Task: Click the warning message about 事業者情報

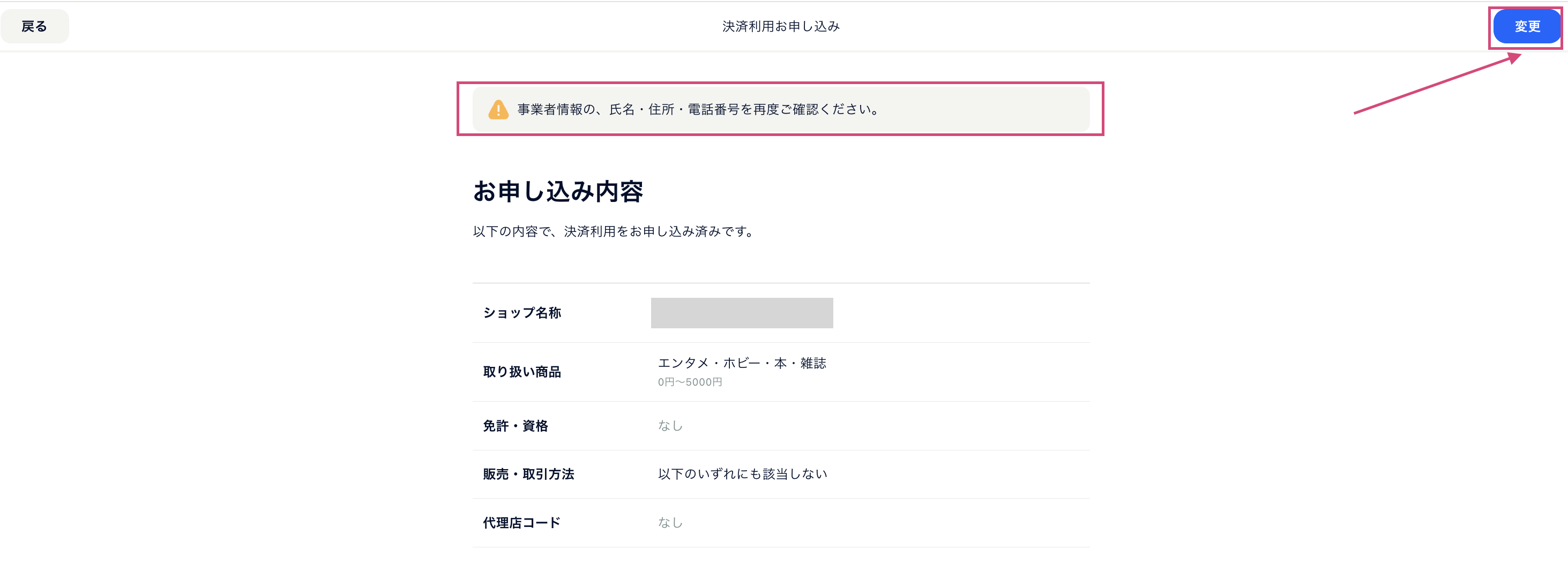Action: tap(698, 110)
